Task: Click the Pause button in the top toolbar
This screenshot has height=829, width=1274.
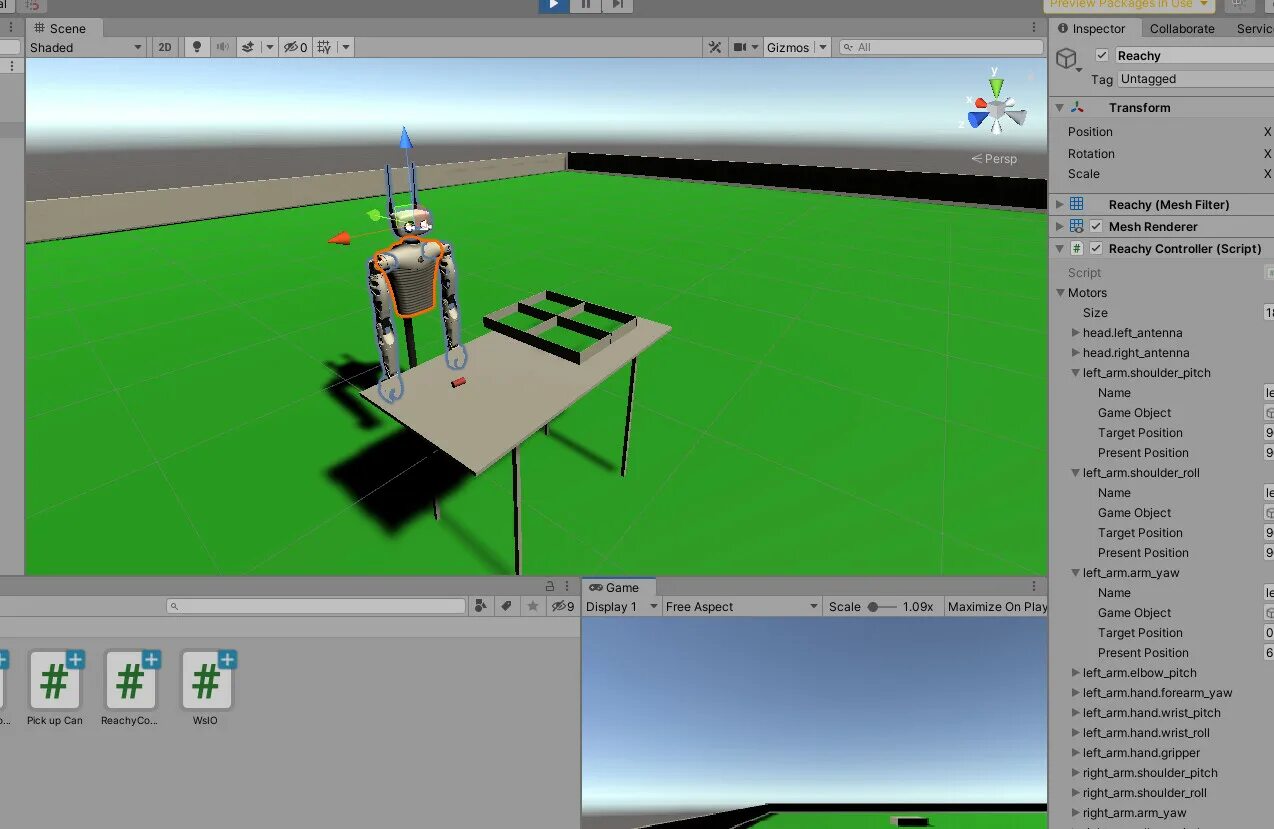Action: [585, 5]
